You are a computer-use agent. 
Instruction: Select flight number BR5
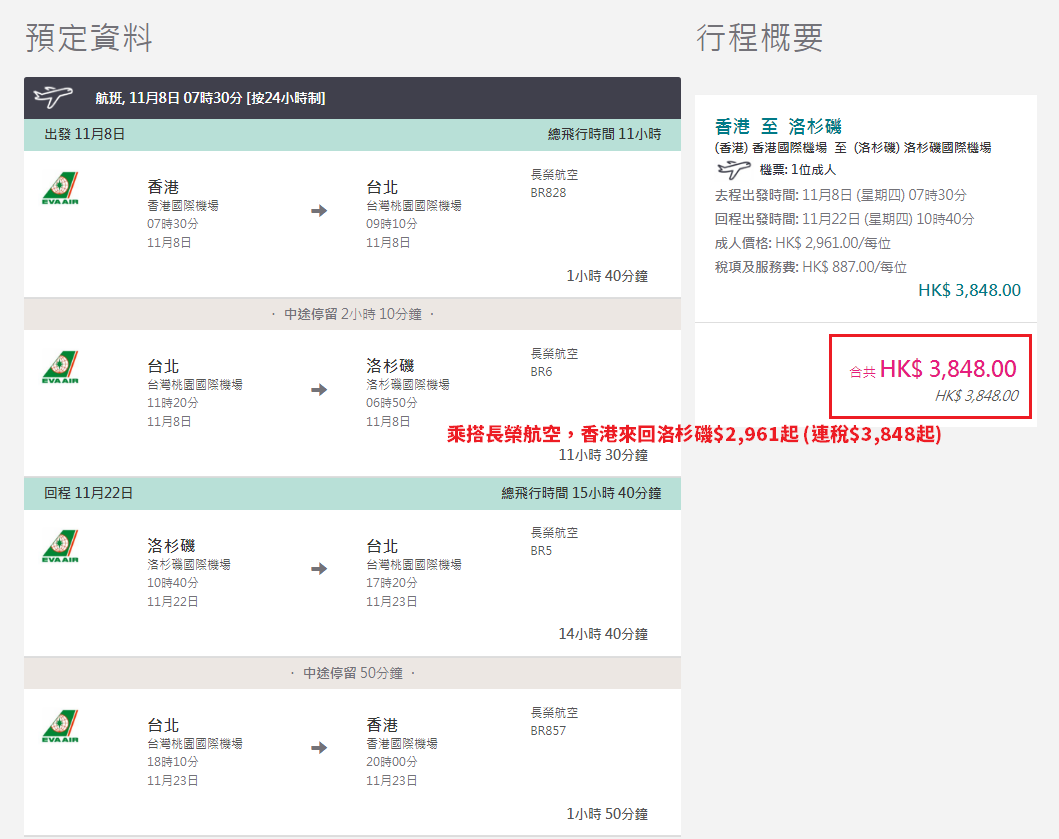[x=541, y=551]
